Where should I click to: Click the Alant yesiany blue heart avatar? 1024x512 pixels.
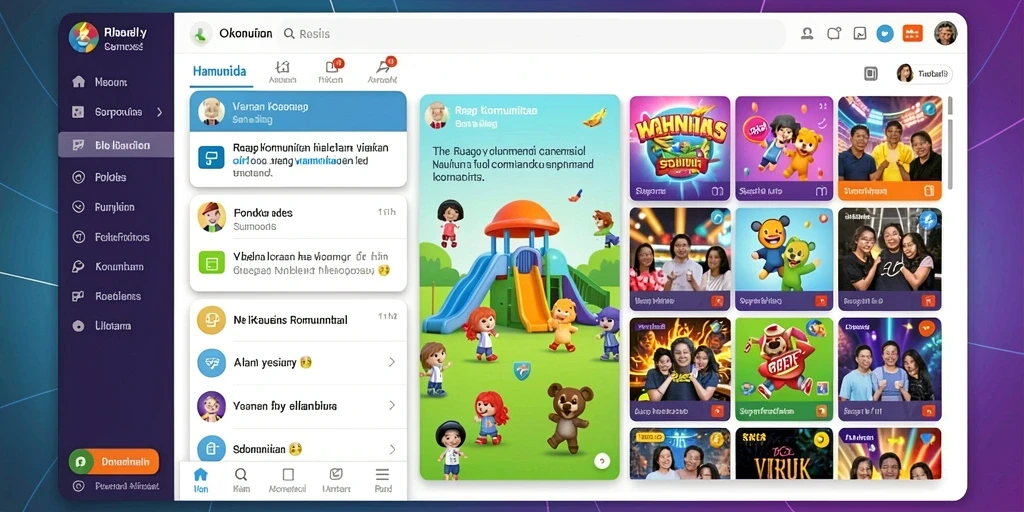pos(212,362)
